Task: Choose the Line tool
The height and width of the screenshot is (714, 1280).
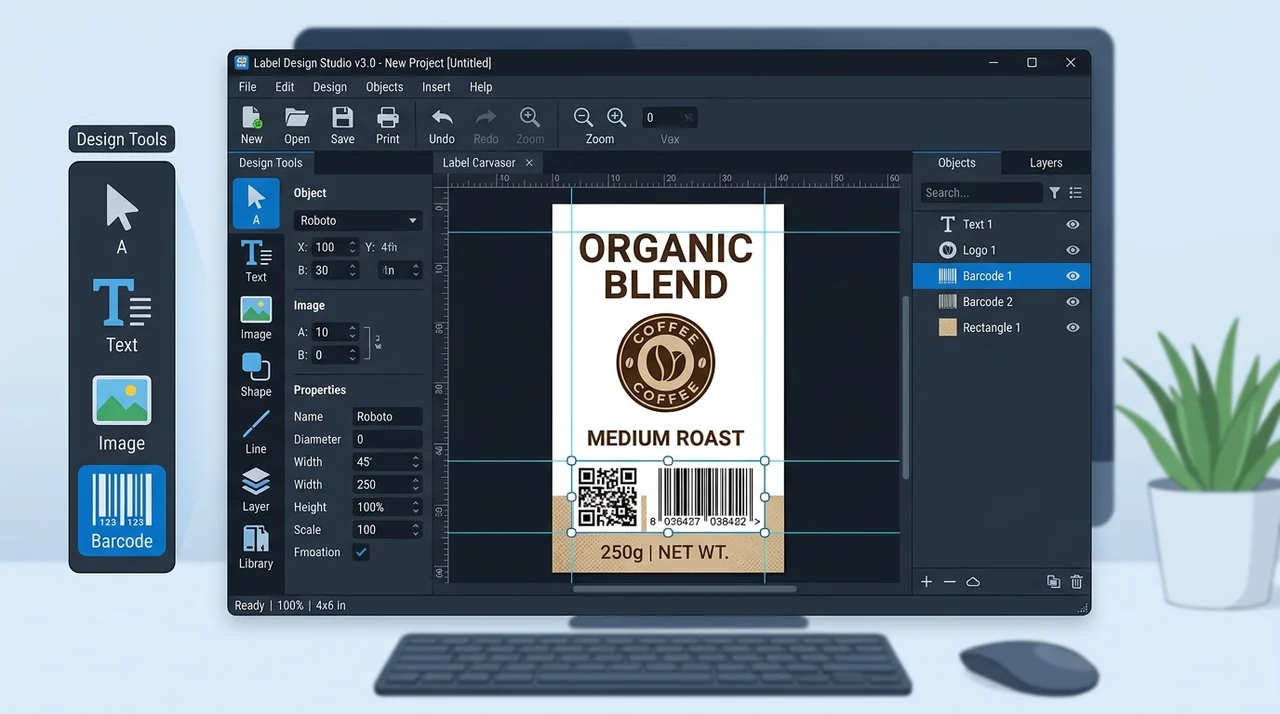Action: pyautogui.click(x=256, y=433)
